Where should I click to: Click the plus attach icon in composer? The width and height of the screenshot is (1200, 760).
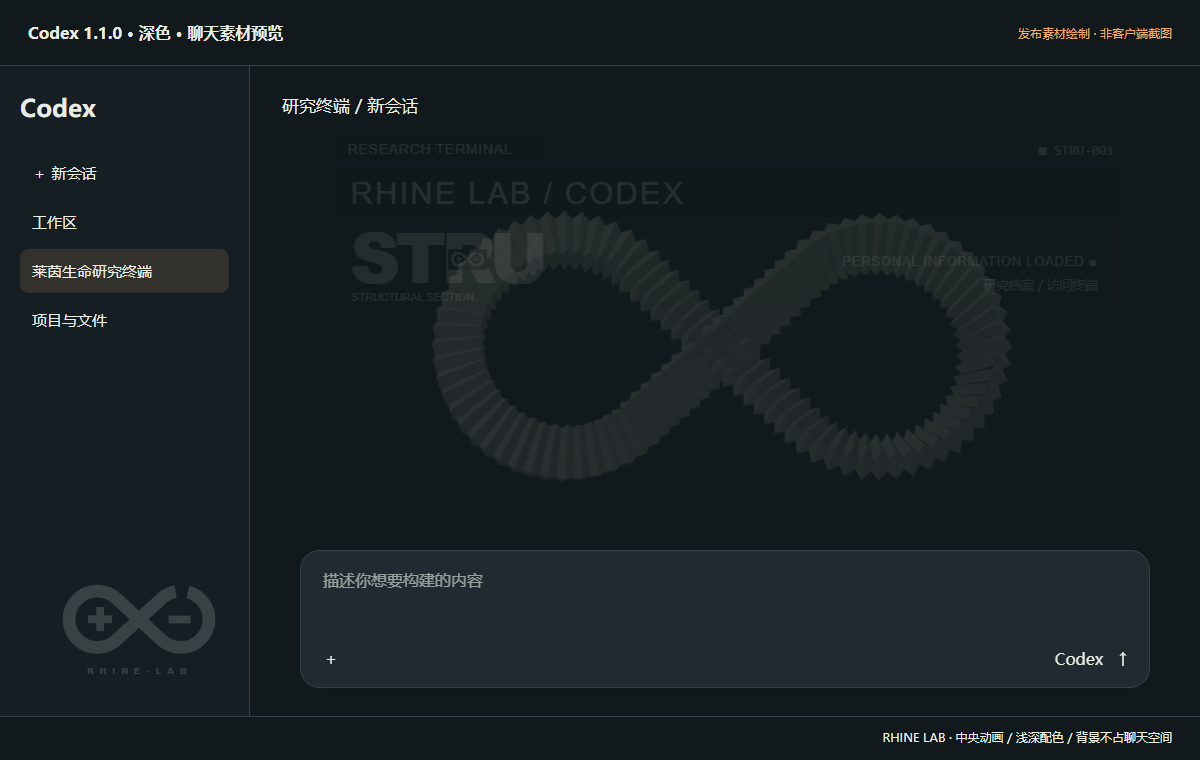(x=331, y=660)
